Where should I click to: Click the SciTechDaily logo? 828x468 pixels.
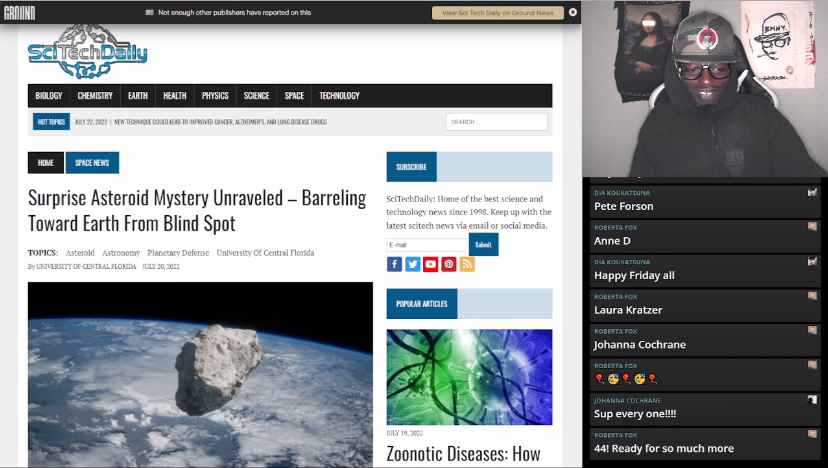pyautogui.click(x=87, y=54)
